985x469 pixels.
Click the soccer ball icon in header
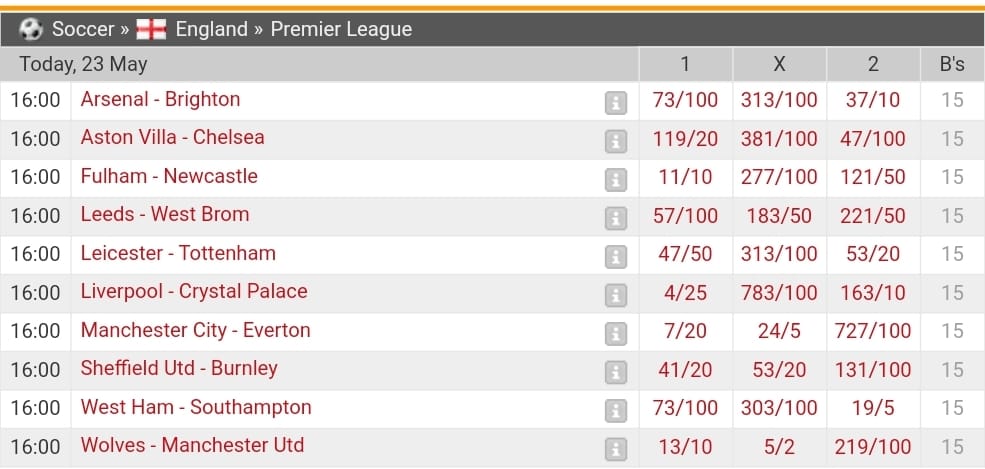[x=31, y=29]
